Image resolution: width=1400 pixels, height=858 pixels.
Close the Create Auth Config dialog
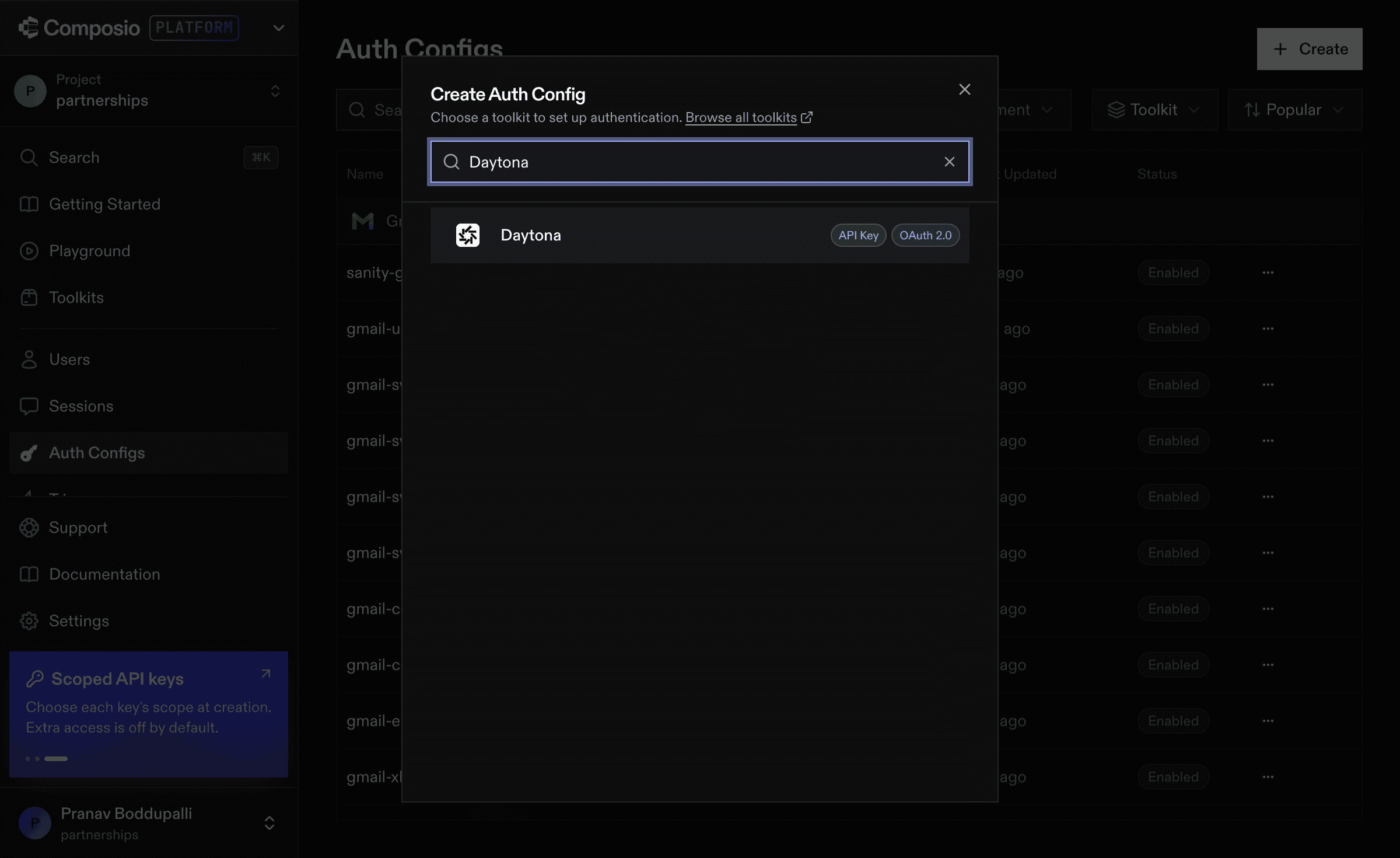click(x=964, y=89)
